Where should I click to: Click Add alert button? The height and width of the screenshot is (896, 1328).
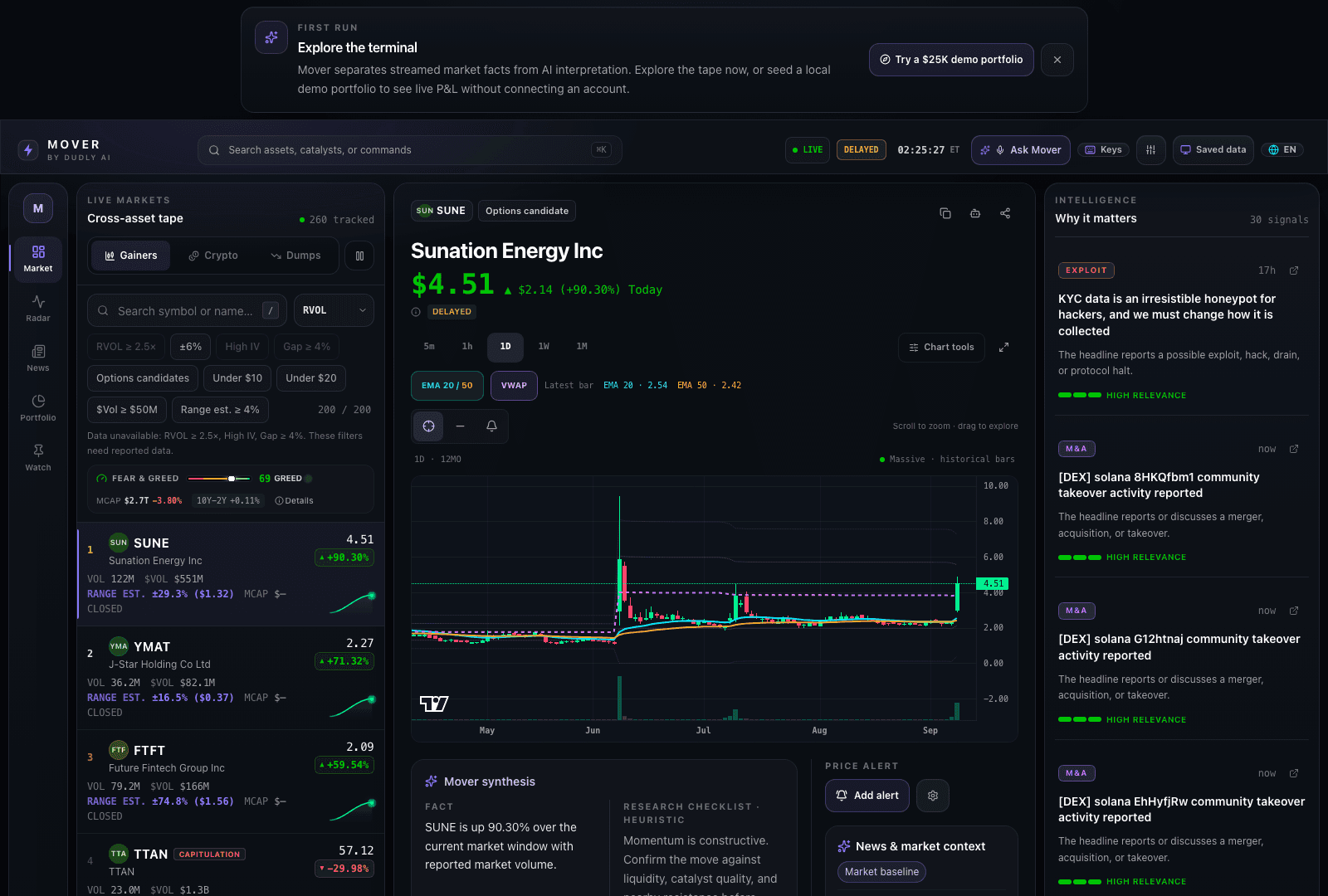pyautogui.click(x=867, y=796)
